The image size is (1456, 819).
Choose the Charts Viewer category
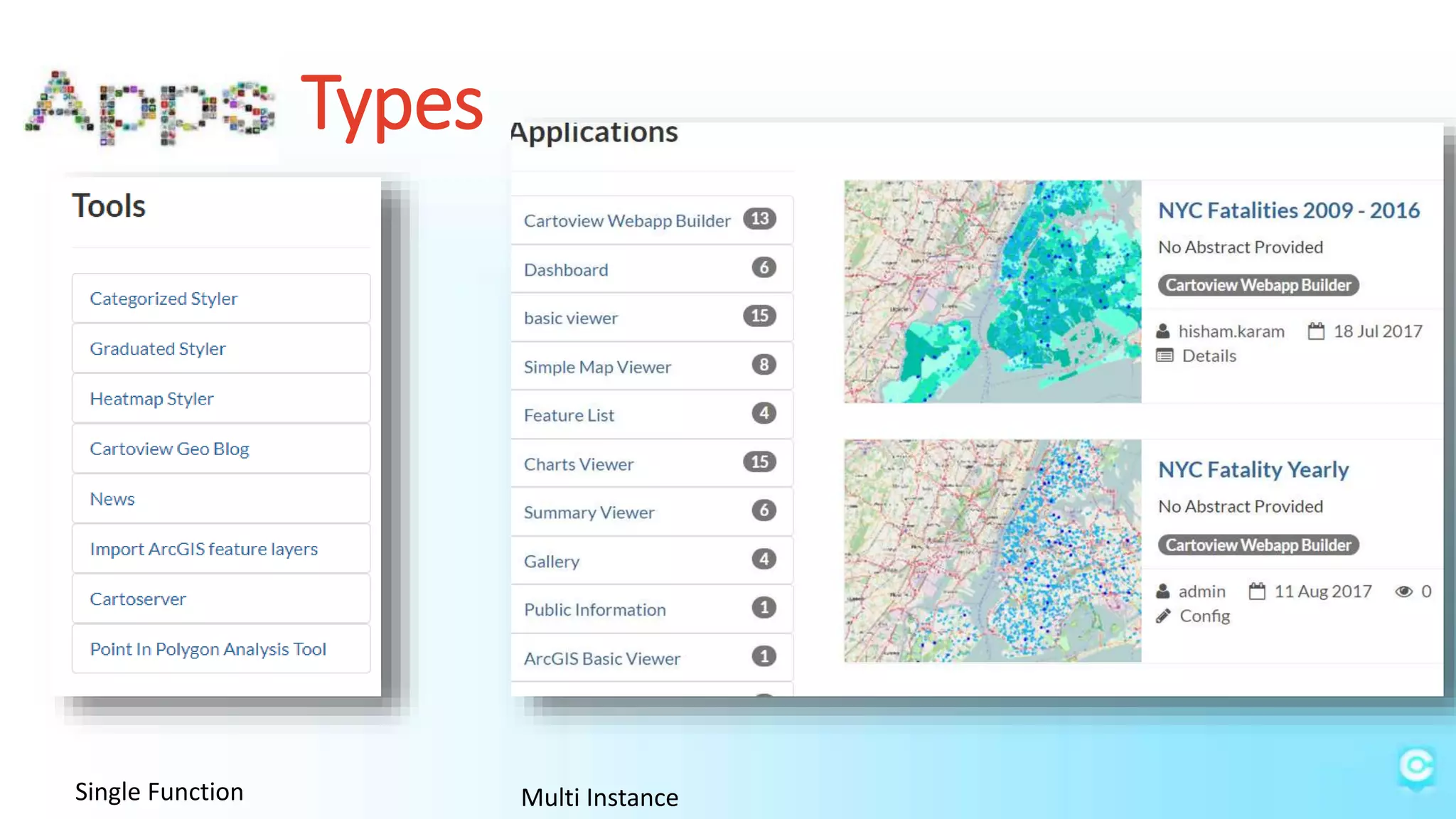click(x=578, y=464)
